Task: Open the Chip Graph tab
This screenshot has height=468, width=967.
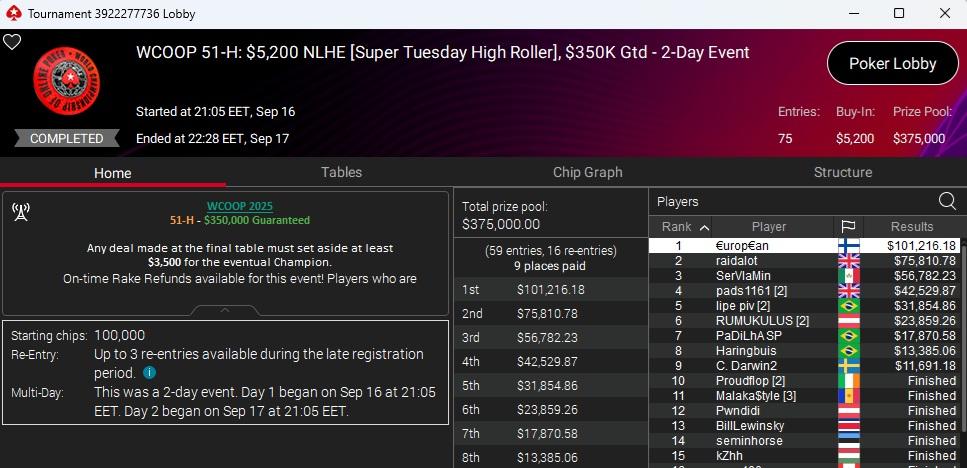Action: click(x=588, y=172)
